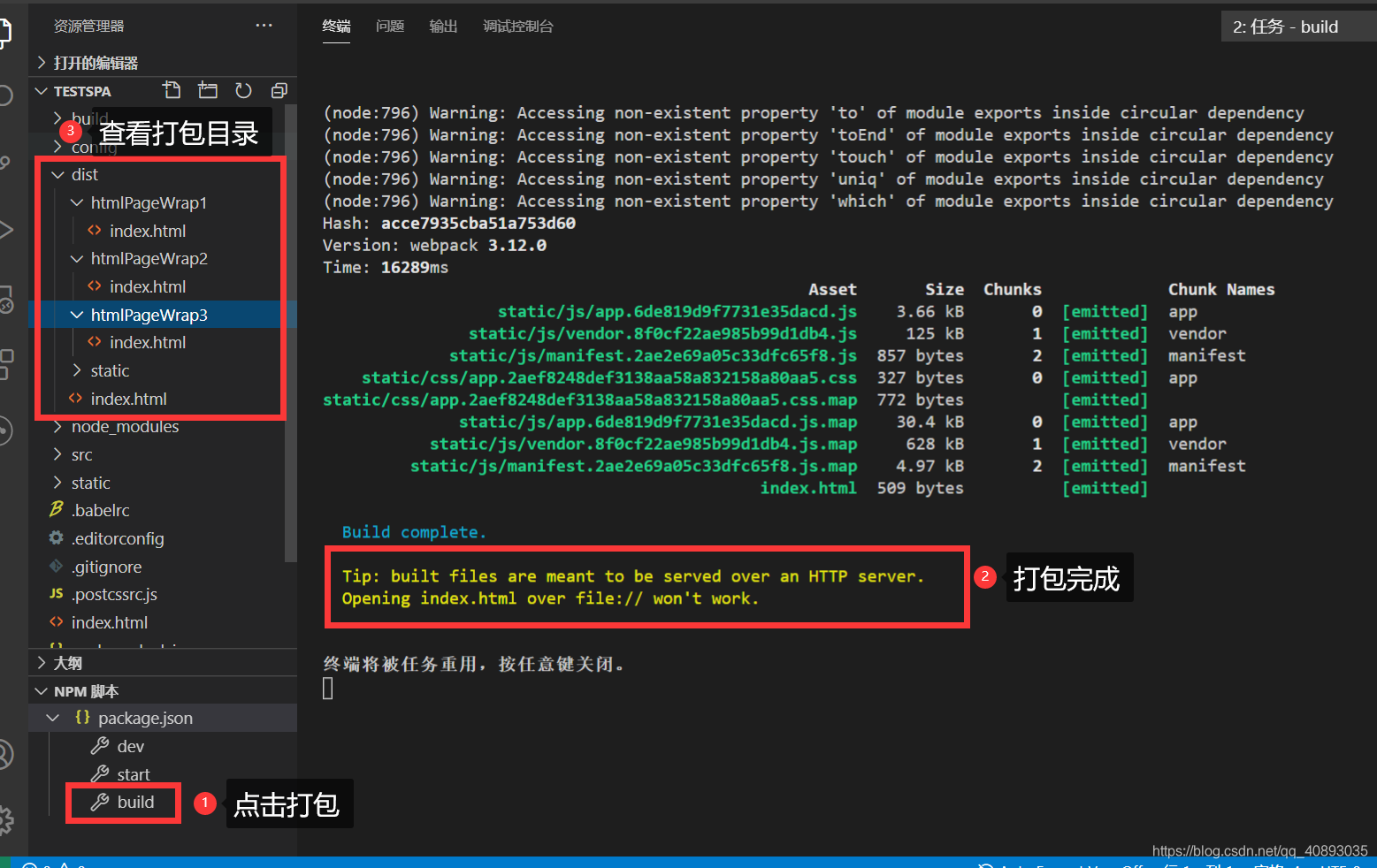
Task: Click the git icon of .gitignore
Action: [x=57, y=567]
